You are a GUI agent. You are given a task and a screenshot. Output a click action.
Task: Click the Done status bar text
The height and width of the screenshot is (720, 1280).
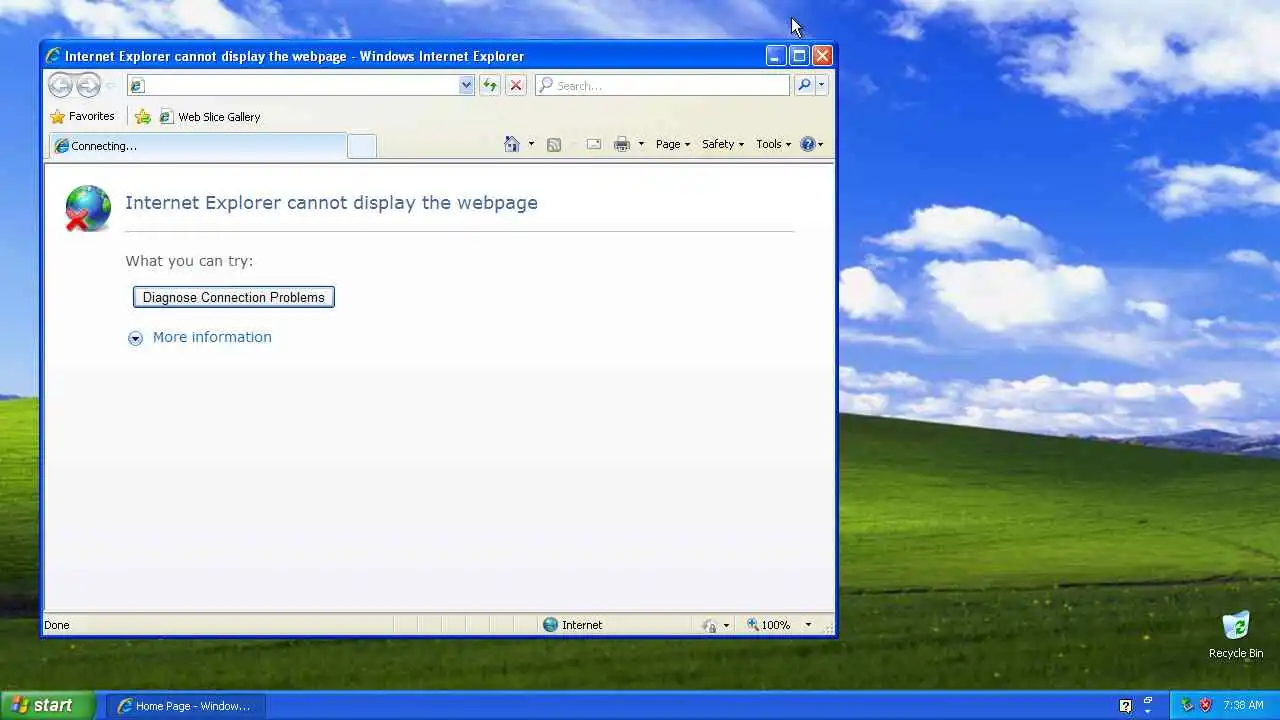pyautogui.click(x=57, y=625)
